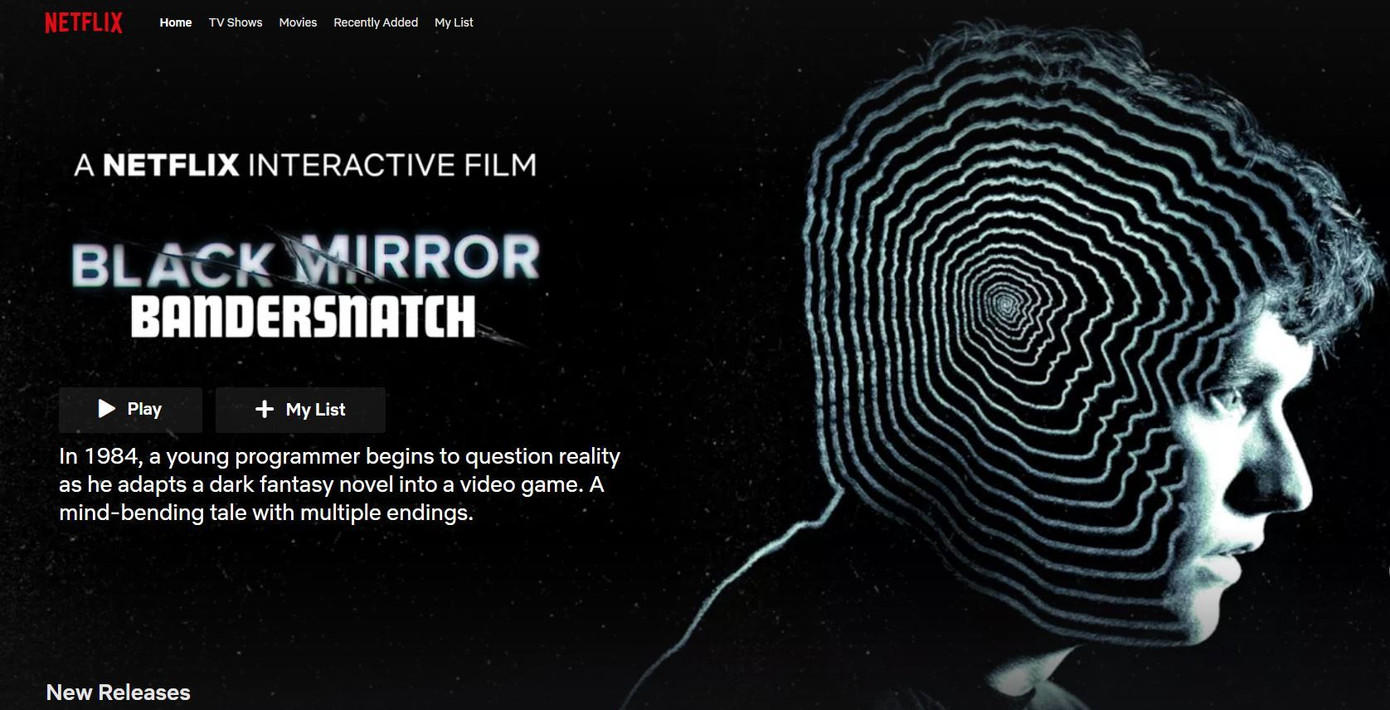Browse Recently Added titles
Image resolution: width=1390 pixels, height=710 pixels.
376,22
